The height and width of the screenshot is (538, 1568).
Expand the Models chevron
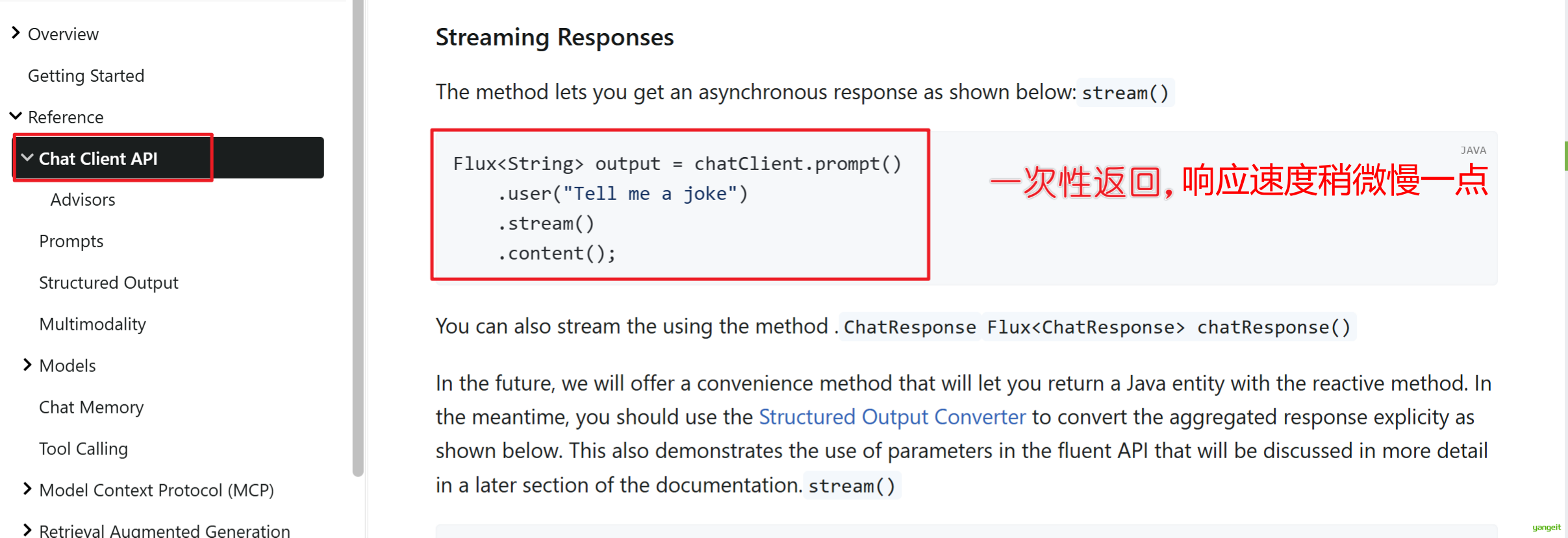click(27, 365)
